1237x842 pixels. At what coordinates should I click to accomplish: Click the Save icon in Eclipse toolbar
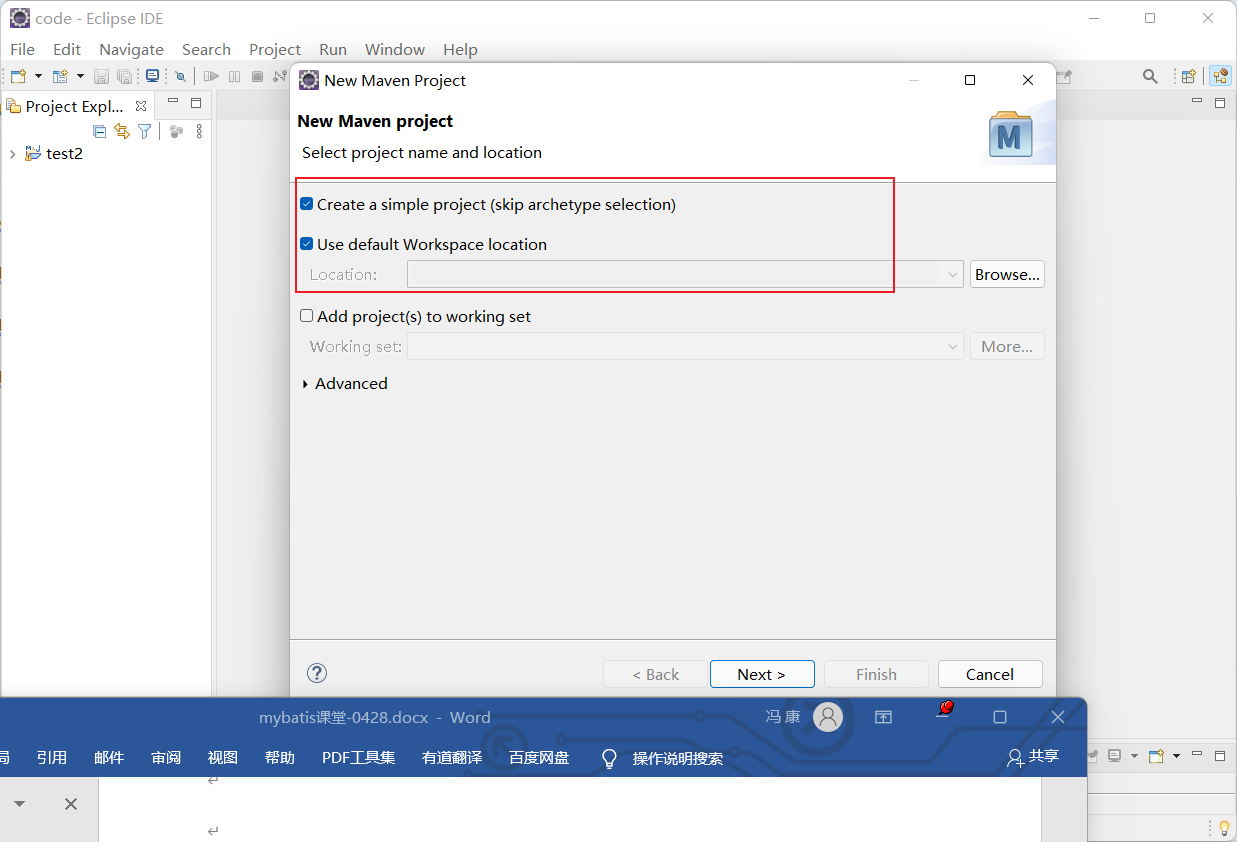pyautogui.click(x=101, y=76)
